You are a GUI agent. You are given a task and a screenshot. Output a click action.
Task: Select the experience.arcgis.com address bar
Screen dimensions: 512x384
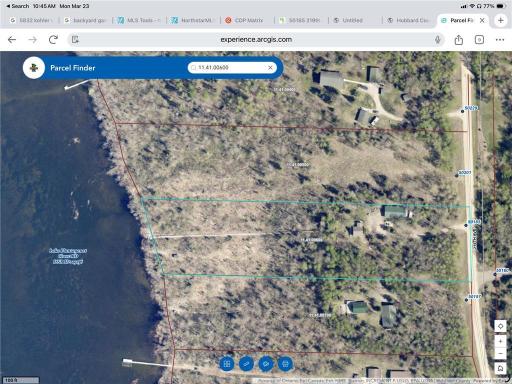coord(256,40)
